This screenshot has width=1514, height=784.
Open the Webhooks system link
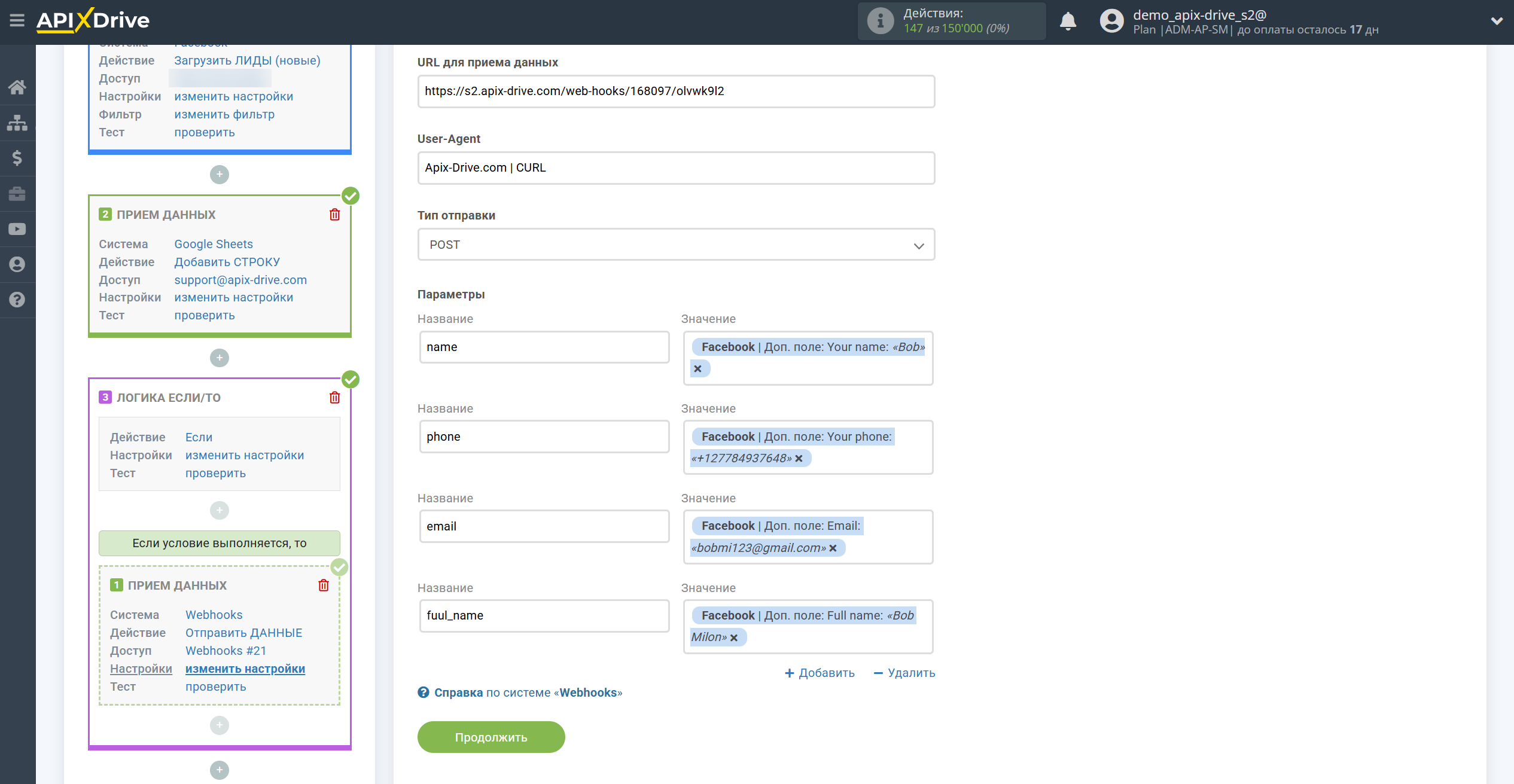[x=214, y=615]
